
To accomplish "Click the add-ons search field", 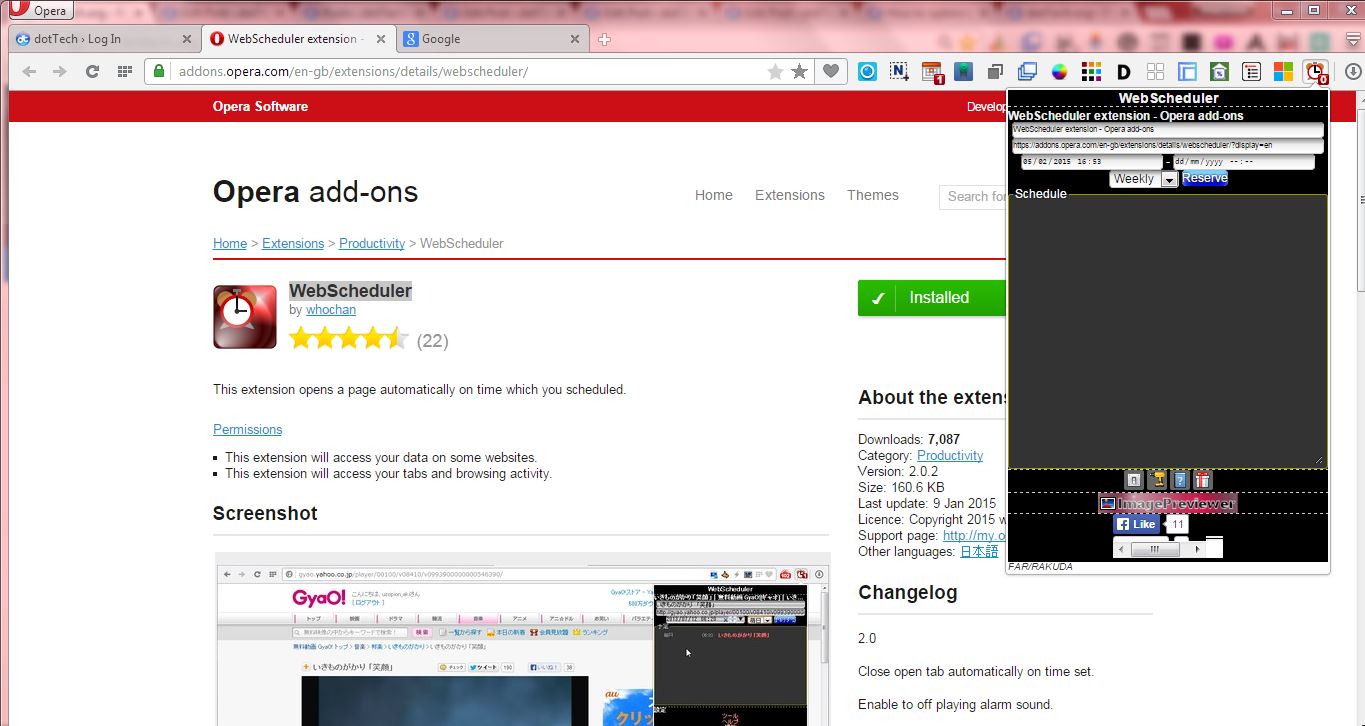I will (973, 197).
